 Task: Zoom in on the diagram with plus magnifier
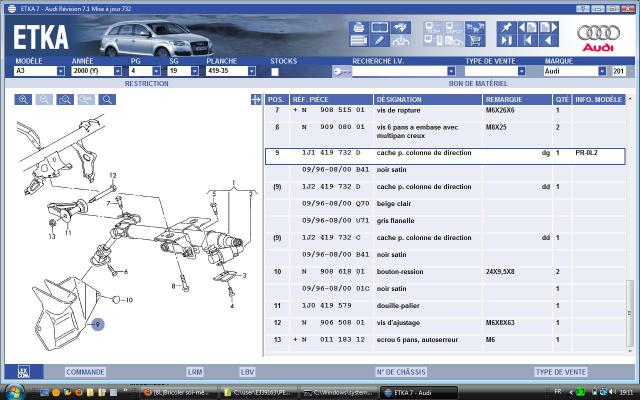[23, 100]
